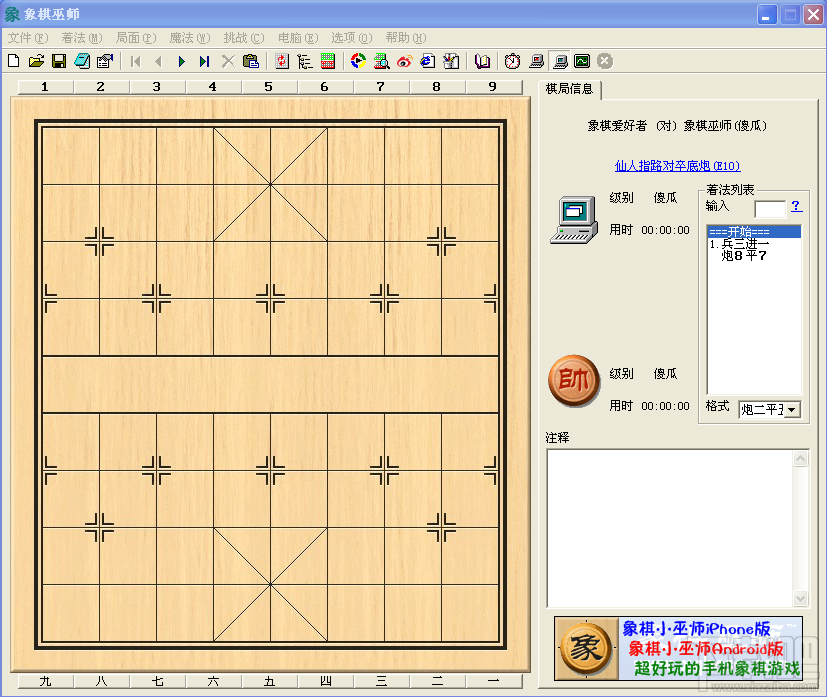Image resolution: width=827 pixels, height=697 pixels.
Task: Open the 电脑(E) menu
Action: point(298,38)
